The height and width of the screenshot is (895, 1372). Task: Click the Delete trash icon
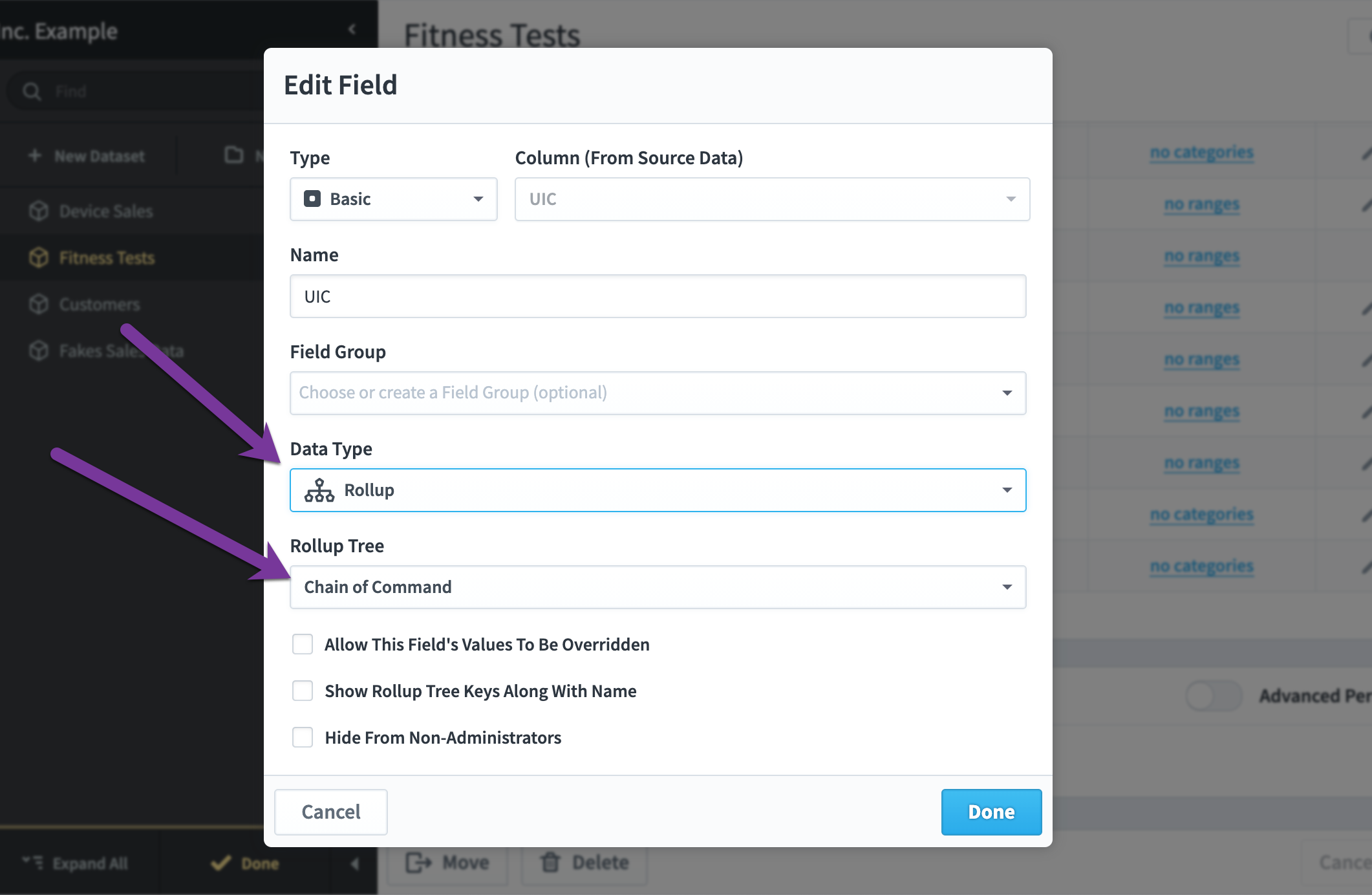tap(550, 862)
